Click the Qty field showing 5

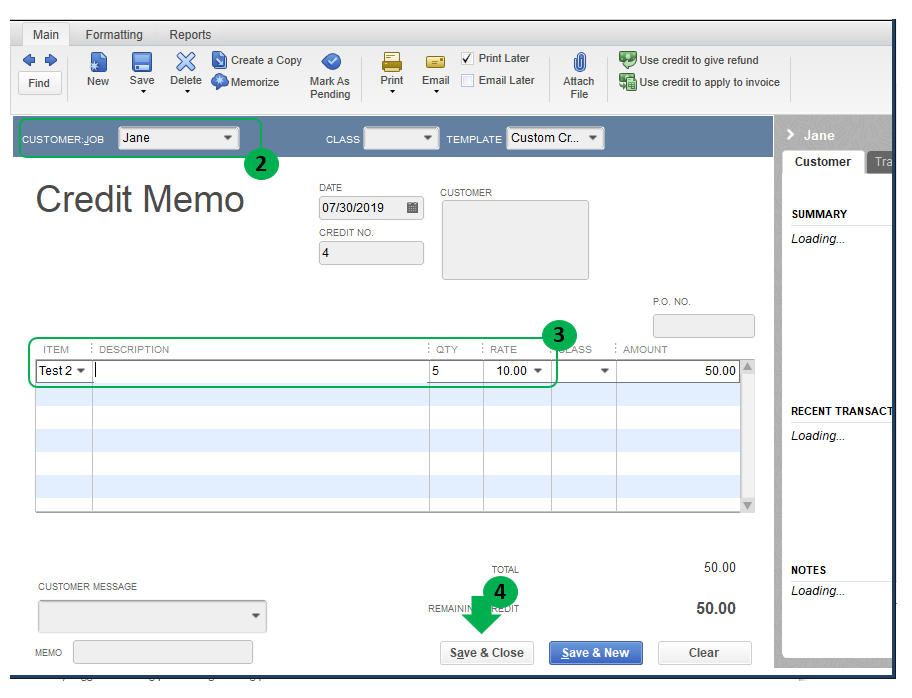coord(456,371)
